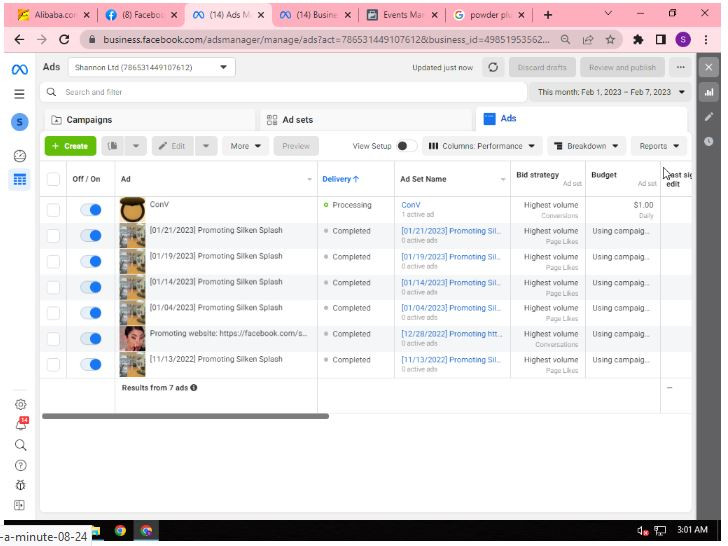Open settings gear in left sidebar

[20, 404]
